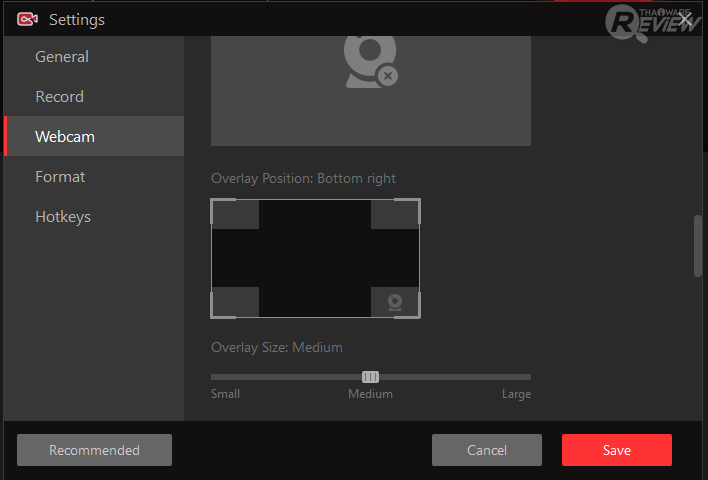The image size is (708, 480).
Task: Click the Large overlay size label
Action: (x=516, y=394)
